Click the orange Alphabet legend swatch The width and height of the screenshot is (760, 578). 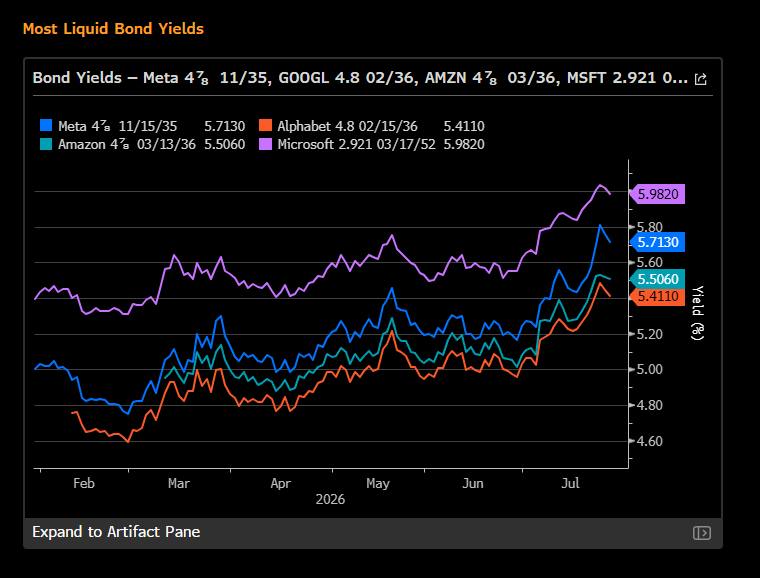tap(265, 125)
